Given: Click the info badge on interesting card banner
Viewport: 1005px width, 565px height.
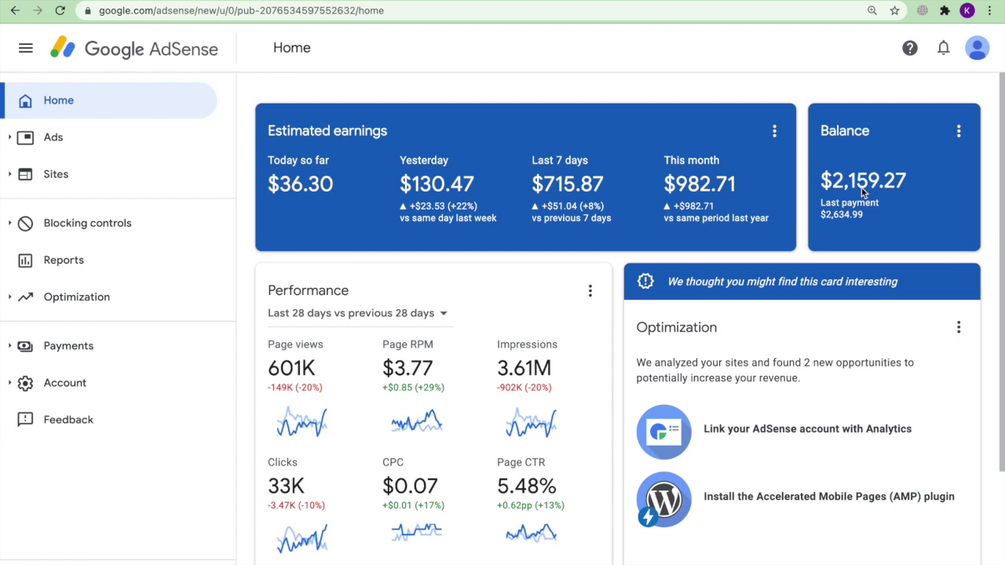Looking at the screenshot, I should (645, 281).
